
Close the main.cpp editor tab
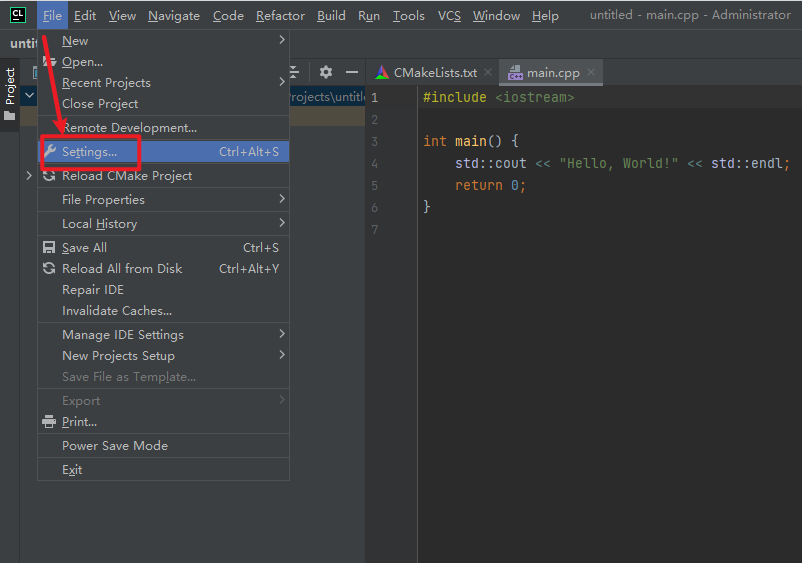[x=590, y=73]
